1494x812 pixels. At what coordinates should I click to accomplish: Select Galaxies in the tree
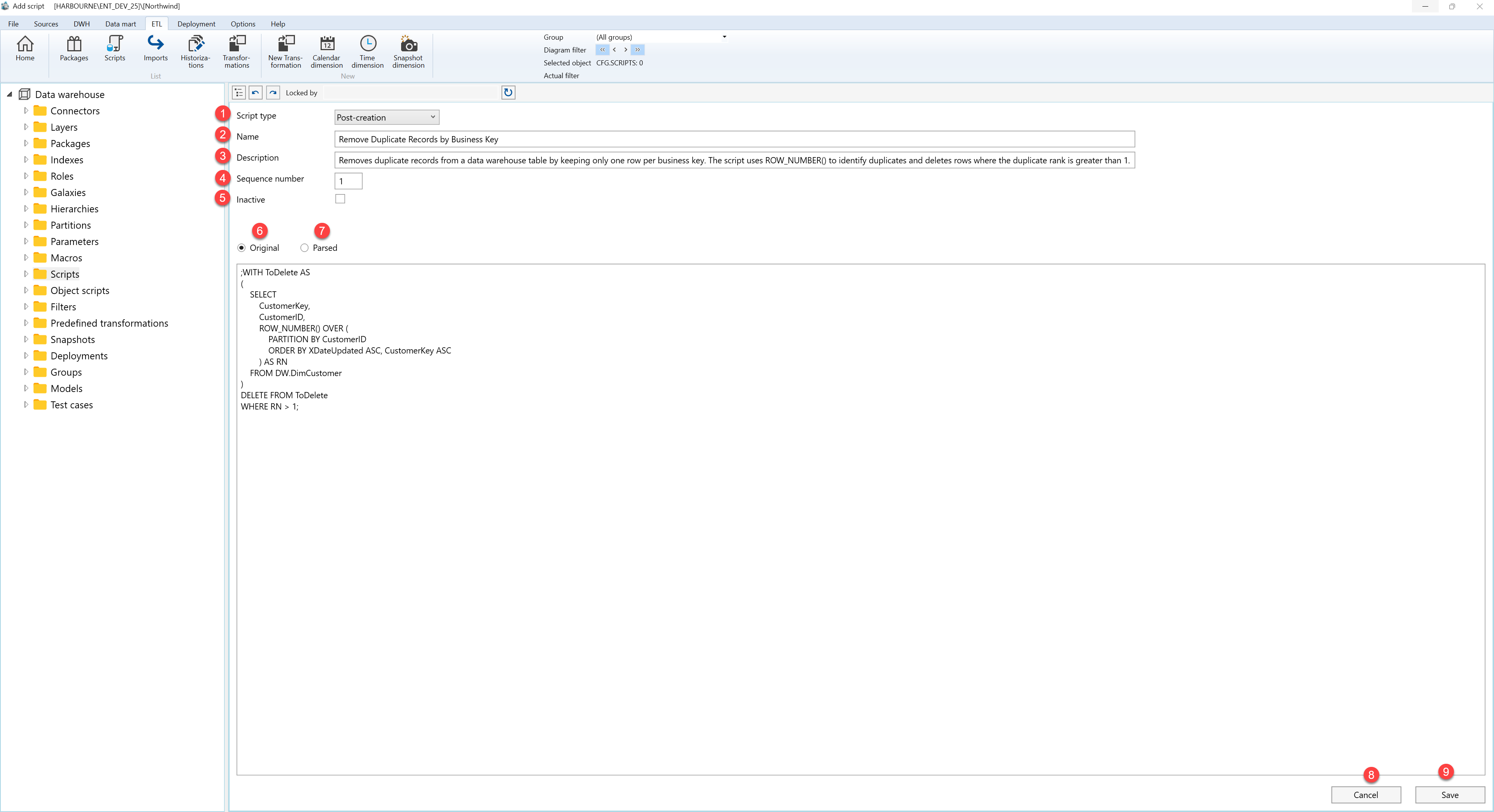(68, 192)
